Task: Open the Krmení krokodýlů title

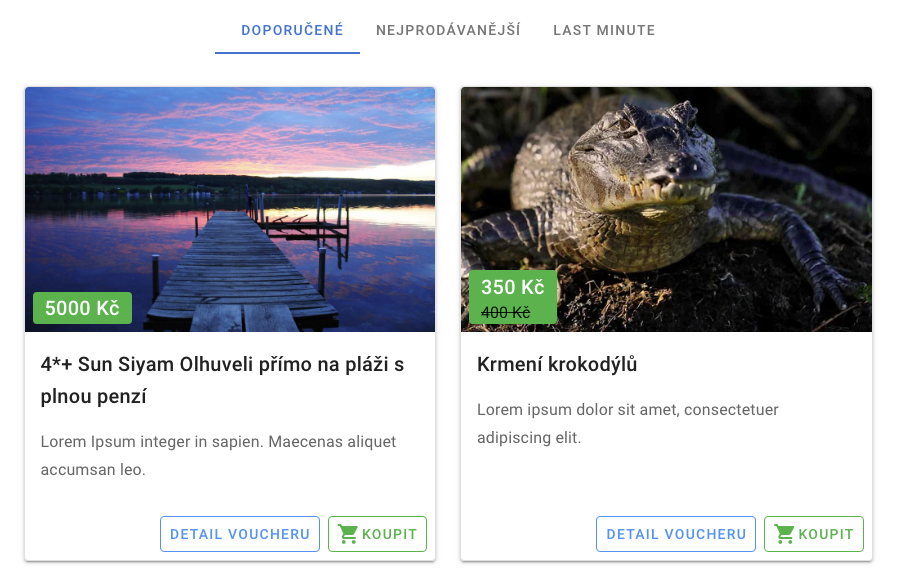Action: pyautogui.click(x=557, y=364)
